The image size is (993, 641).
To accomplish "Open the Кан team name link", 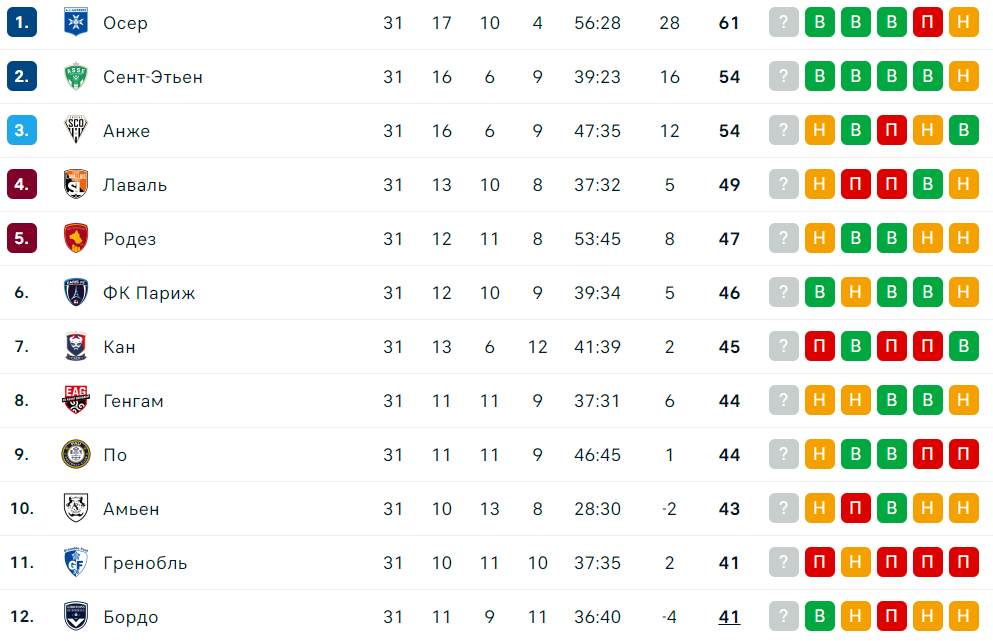I will pos(119,346).
